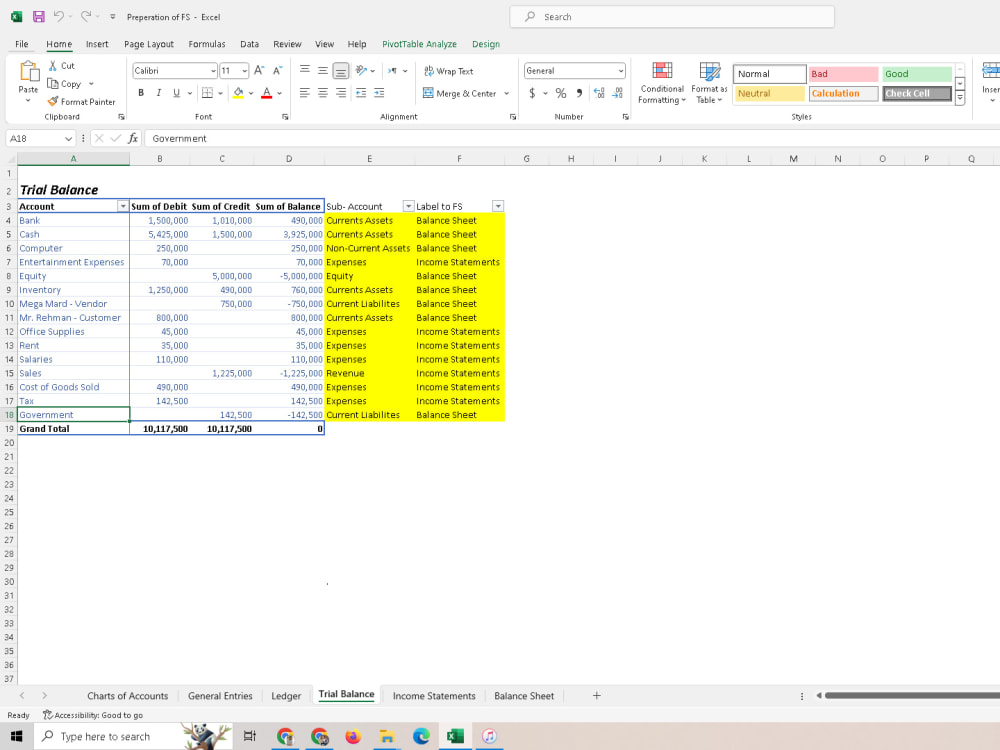
Task: Toggle Underline formatting
Action: coord(177,93)
